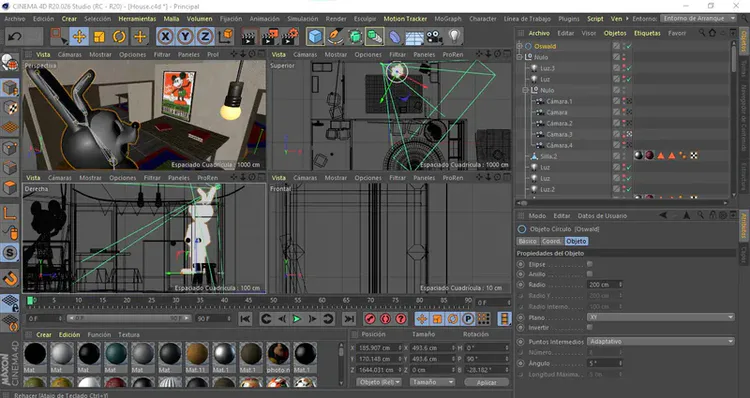Open Render Settings gear clapperboard icon

pyautogui.click(x=290, y=37)
